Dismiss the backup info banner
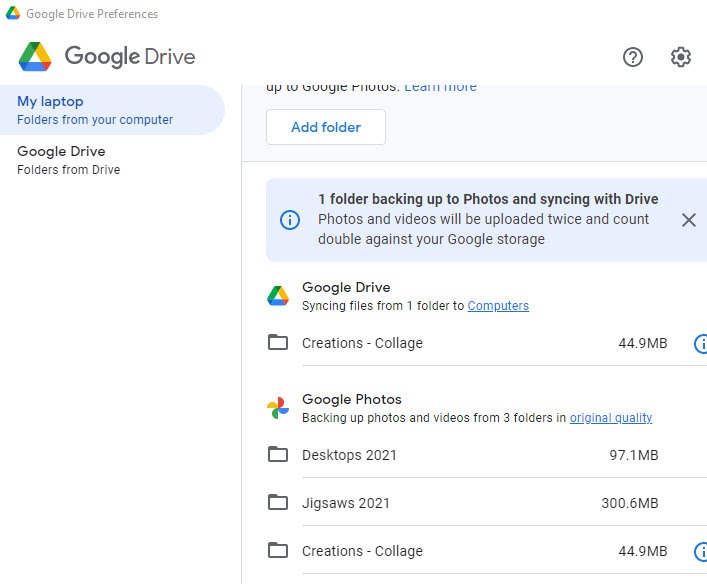Screen dimensions: 707x584 688,220
